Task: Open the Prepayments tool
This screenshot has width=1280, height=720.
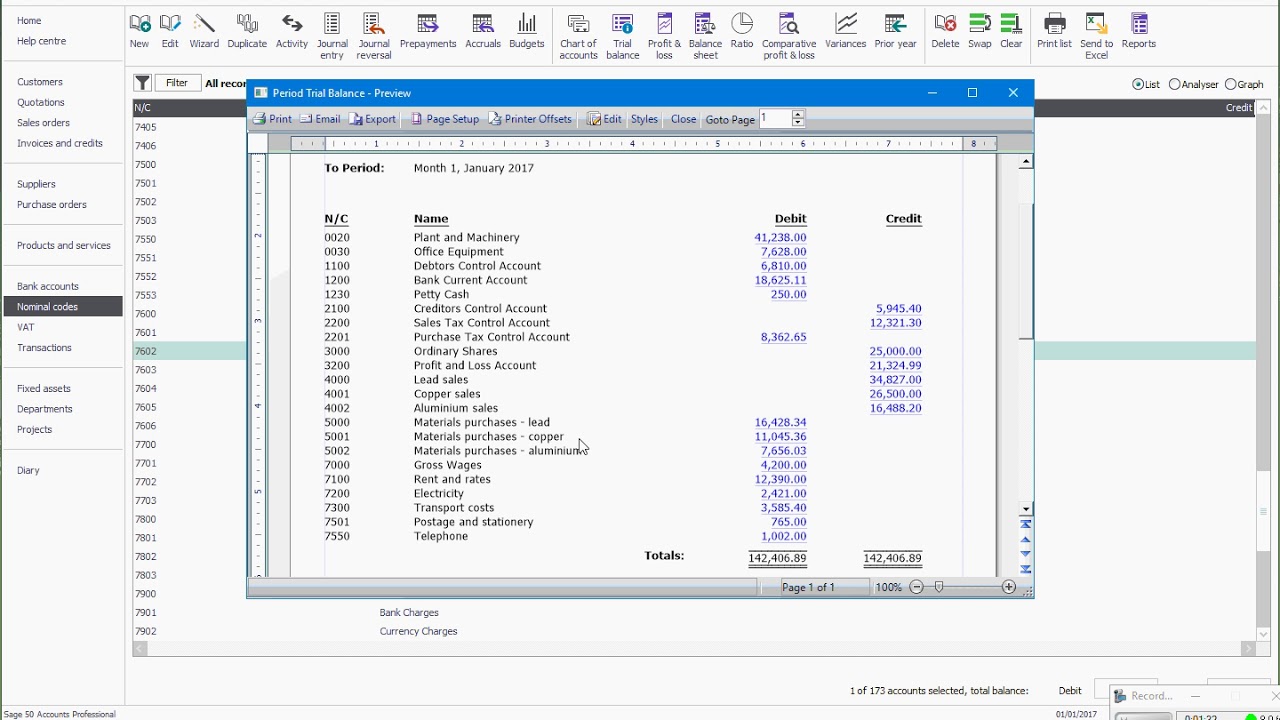Action: [428, 31]
